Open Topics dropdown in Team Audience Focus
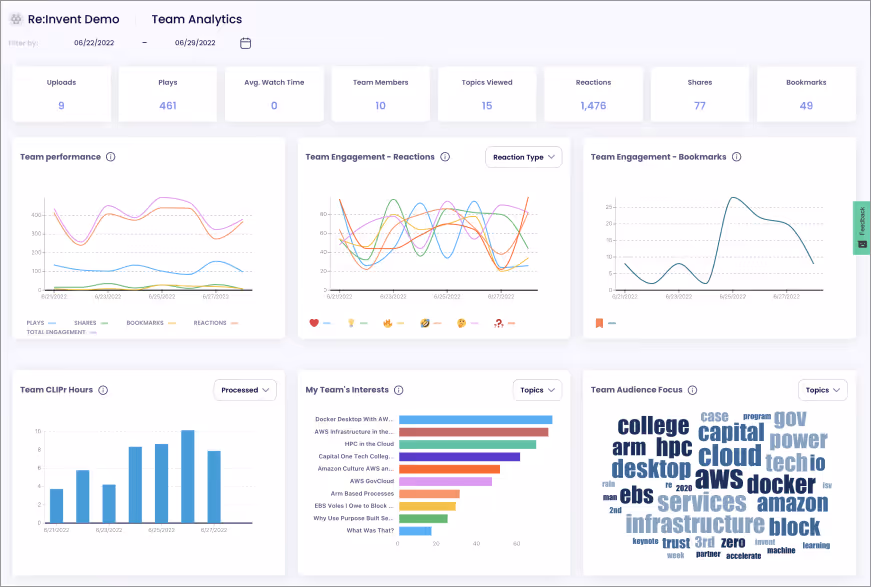The image size is (871, 587). pos(823,390)
